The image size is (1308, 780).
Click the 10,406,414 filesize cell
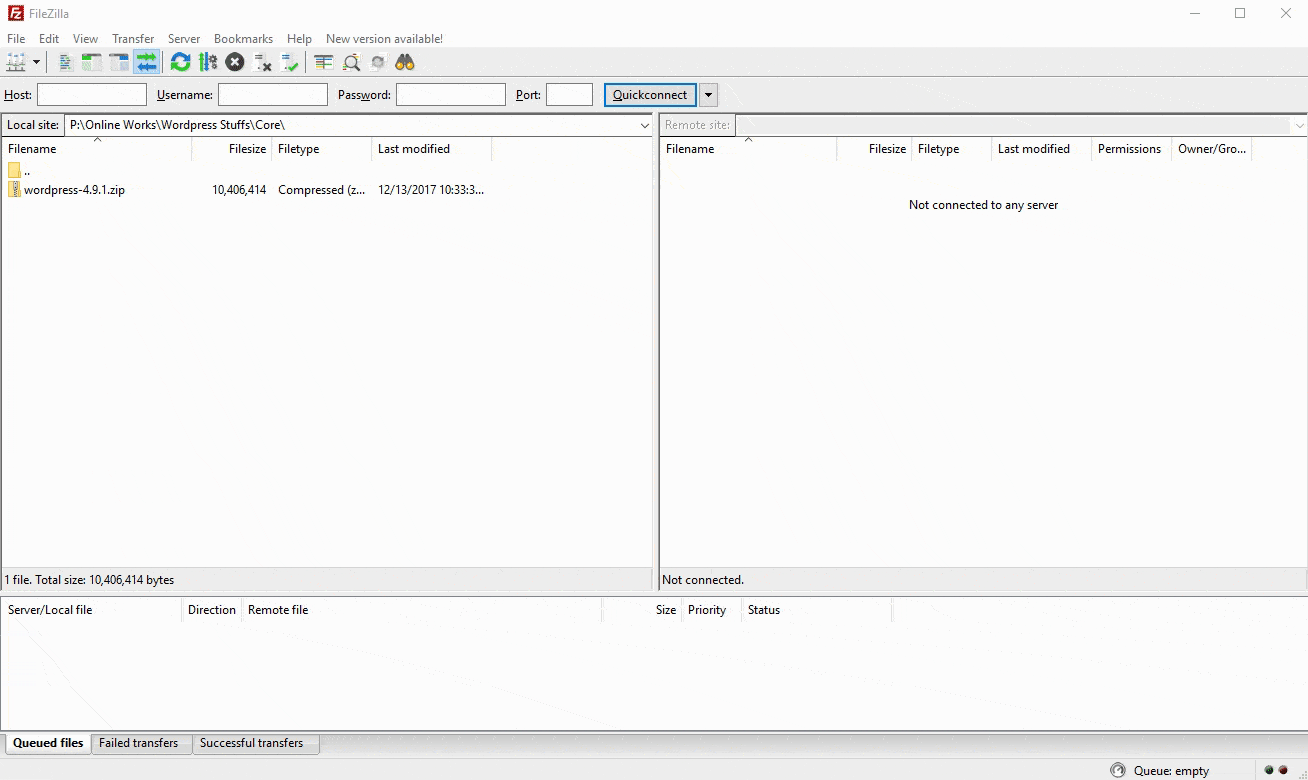pyautogui.click(x=239, y=190)
